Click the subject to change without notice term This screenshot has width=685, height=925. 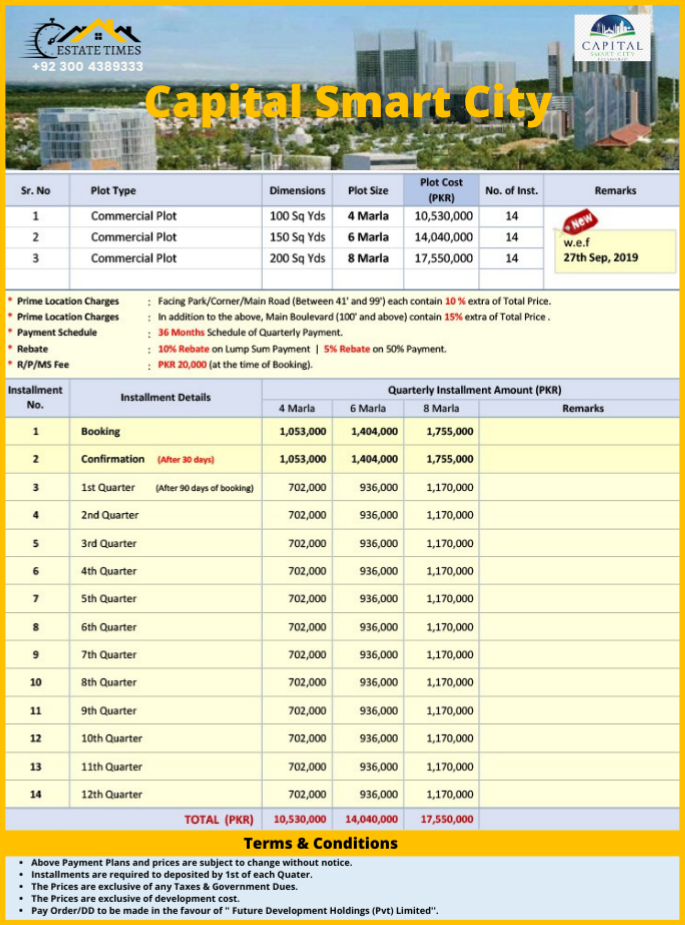coord(192,862)
